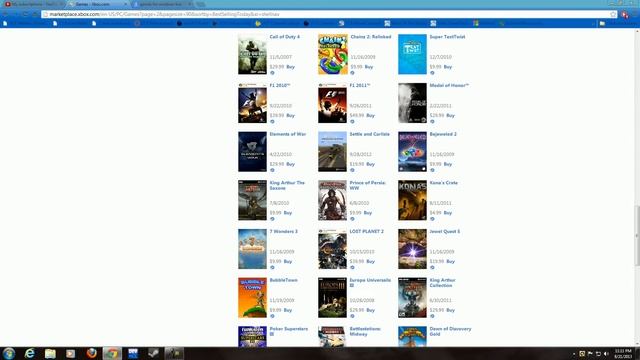Click the blue icon under King Arthur Collection price
Viewport: 640px width, 360px height.
coord(432,316)
